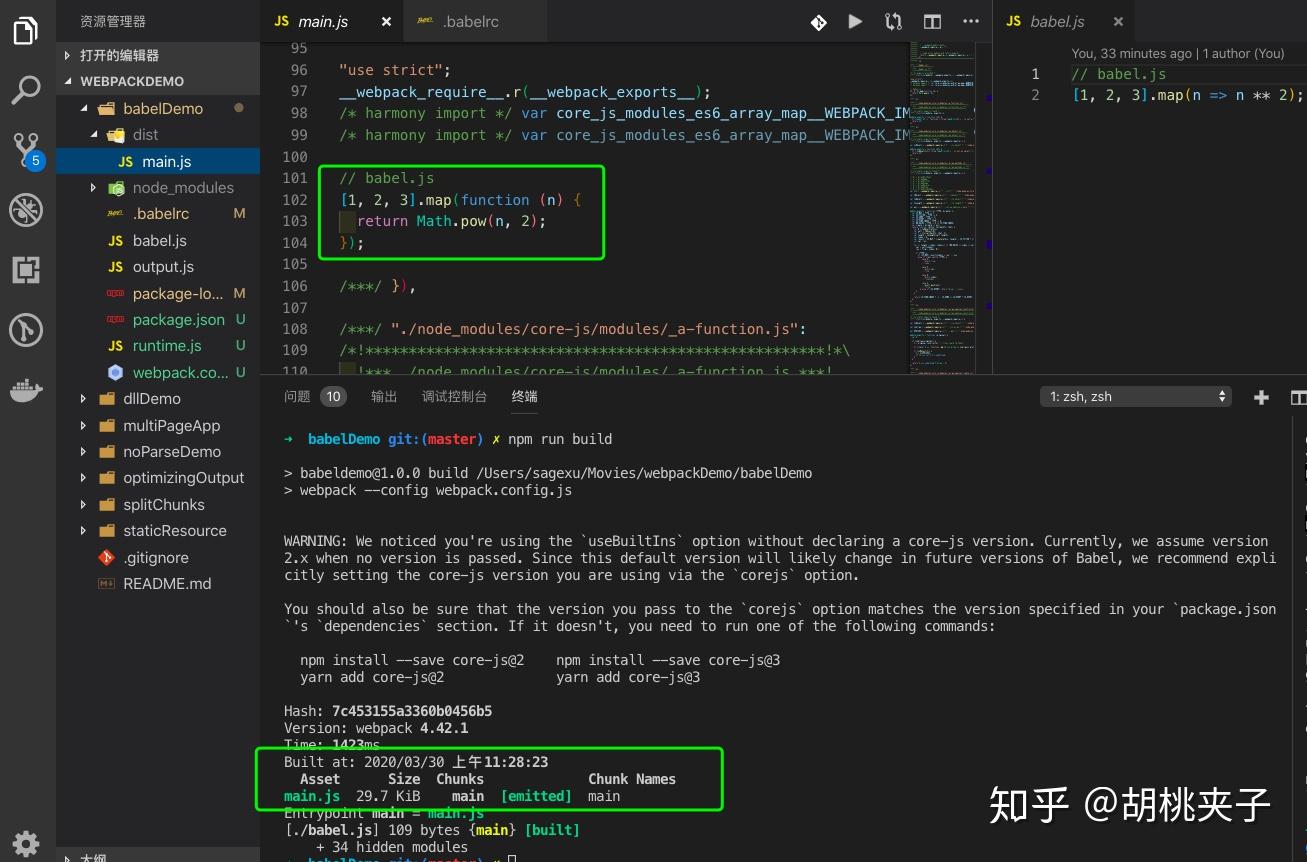The image size is (1307, 862).
Task: Open a new terminal with the plus icon
Action: click(x=1261, y=396)
